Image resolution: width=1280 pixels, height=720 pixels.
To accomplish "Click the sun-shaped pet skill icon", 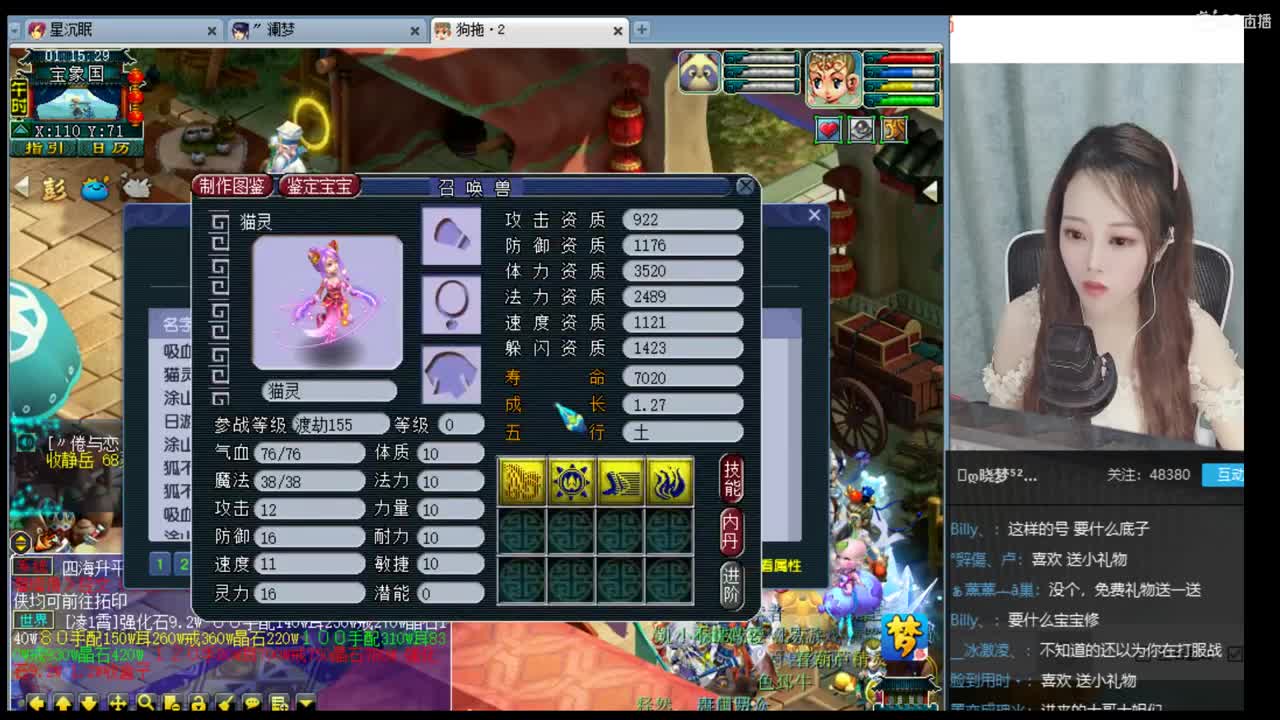I will point(571,482).
